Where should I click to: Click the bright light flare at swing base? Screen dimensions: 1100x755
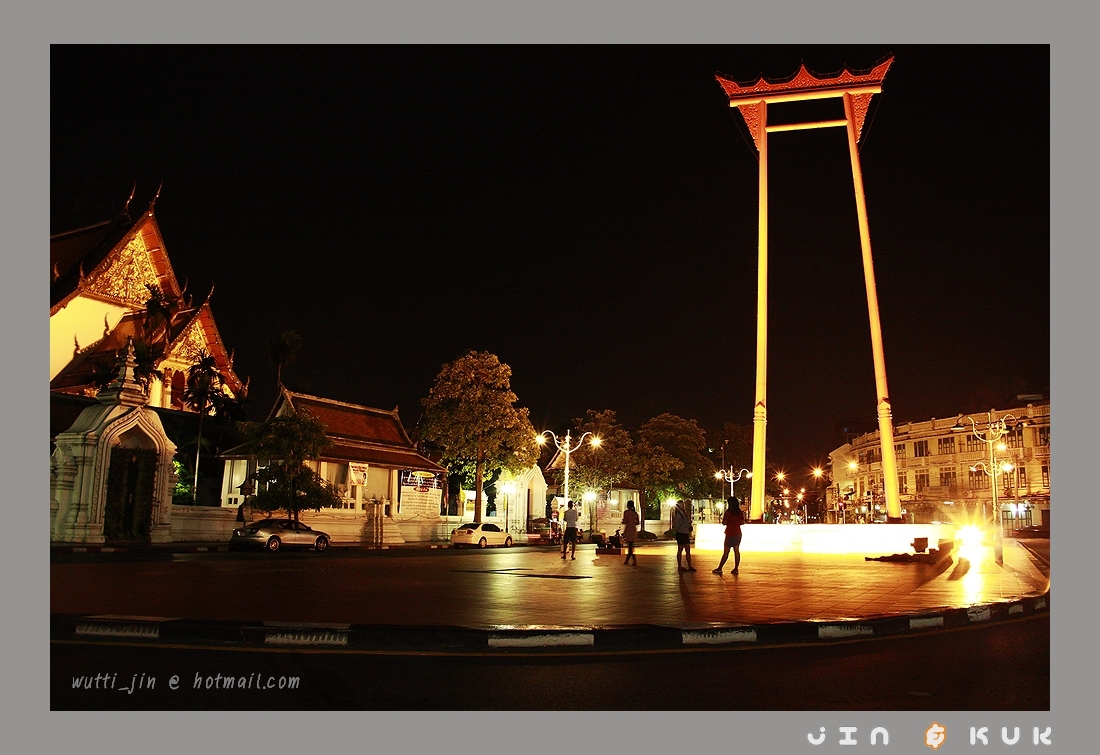[970, 541]
